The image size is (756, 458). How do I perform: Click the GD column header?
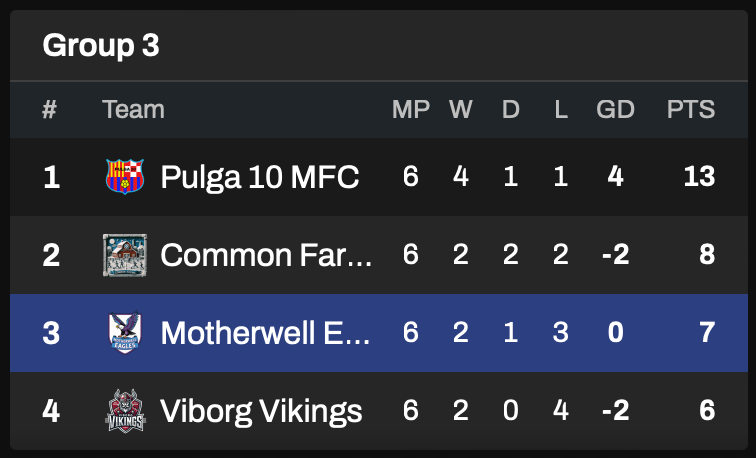coord(615,109)
